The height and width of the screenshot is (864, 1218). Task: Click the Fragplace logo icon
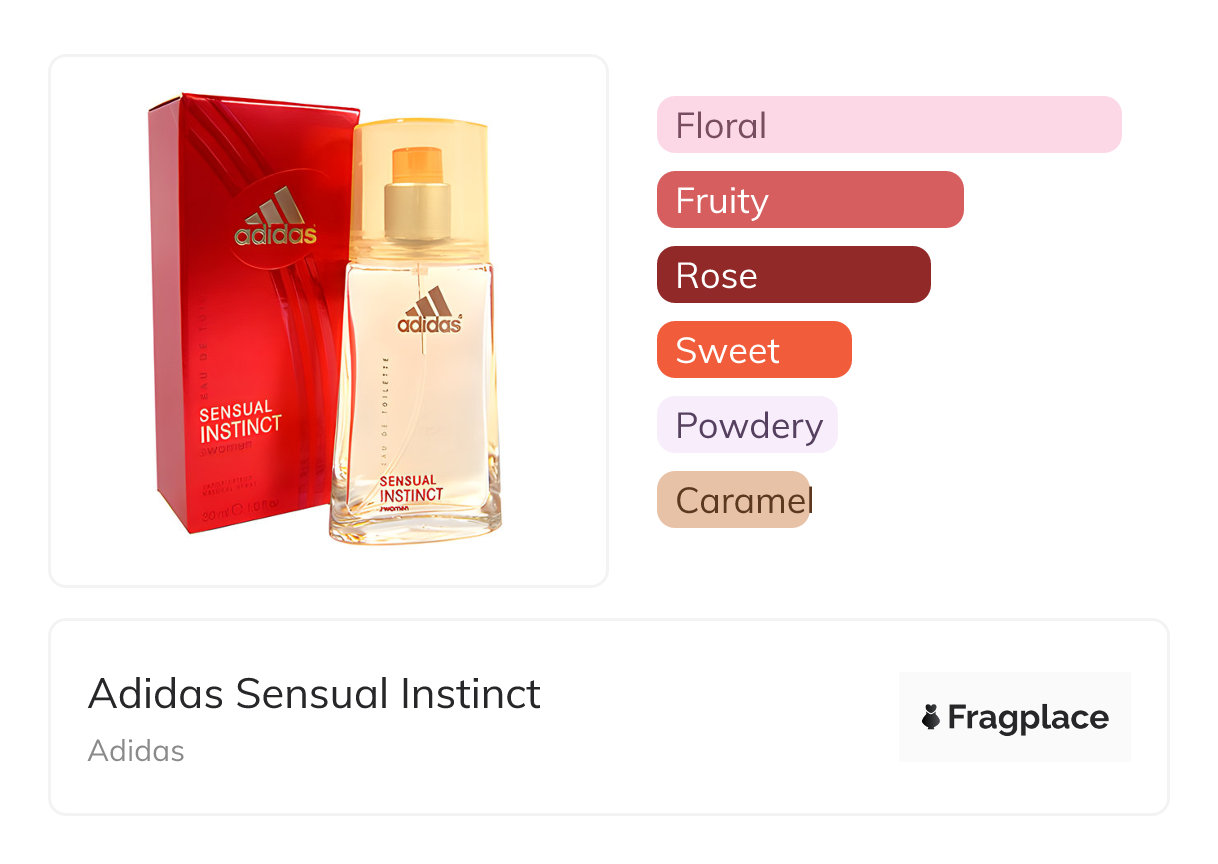click(x=931, y=717)
